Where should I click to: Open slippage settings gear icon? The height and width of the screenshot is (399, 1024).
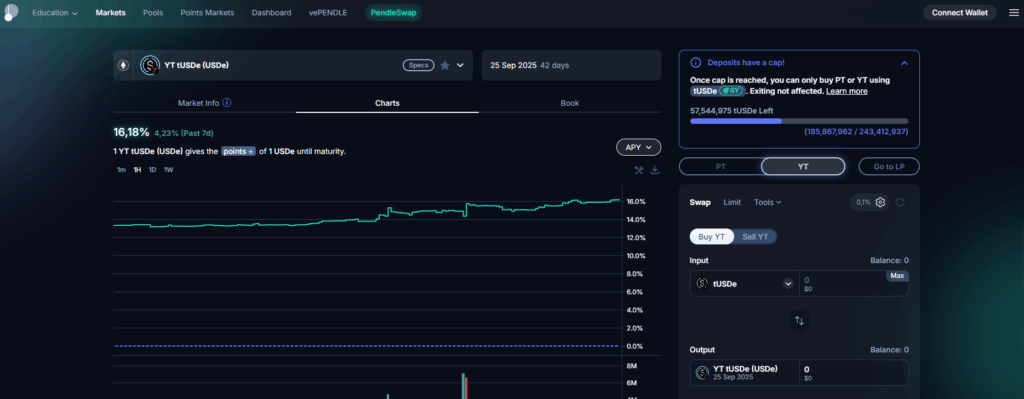(880, 202)
